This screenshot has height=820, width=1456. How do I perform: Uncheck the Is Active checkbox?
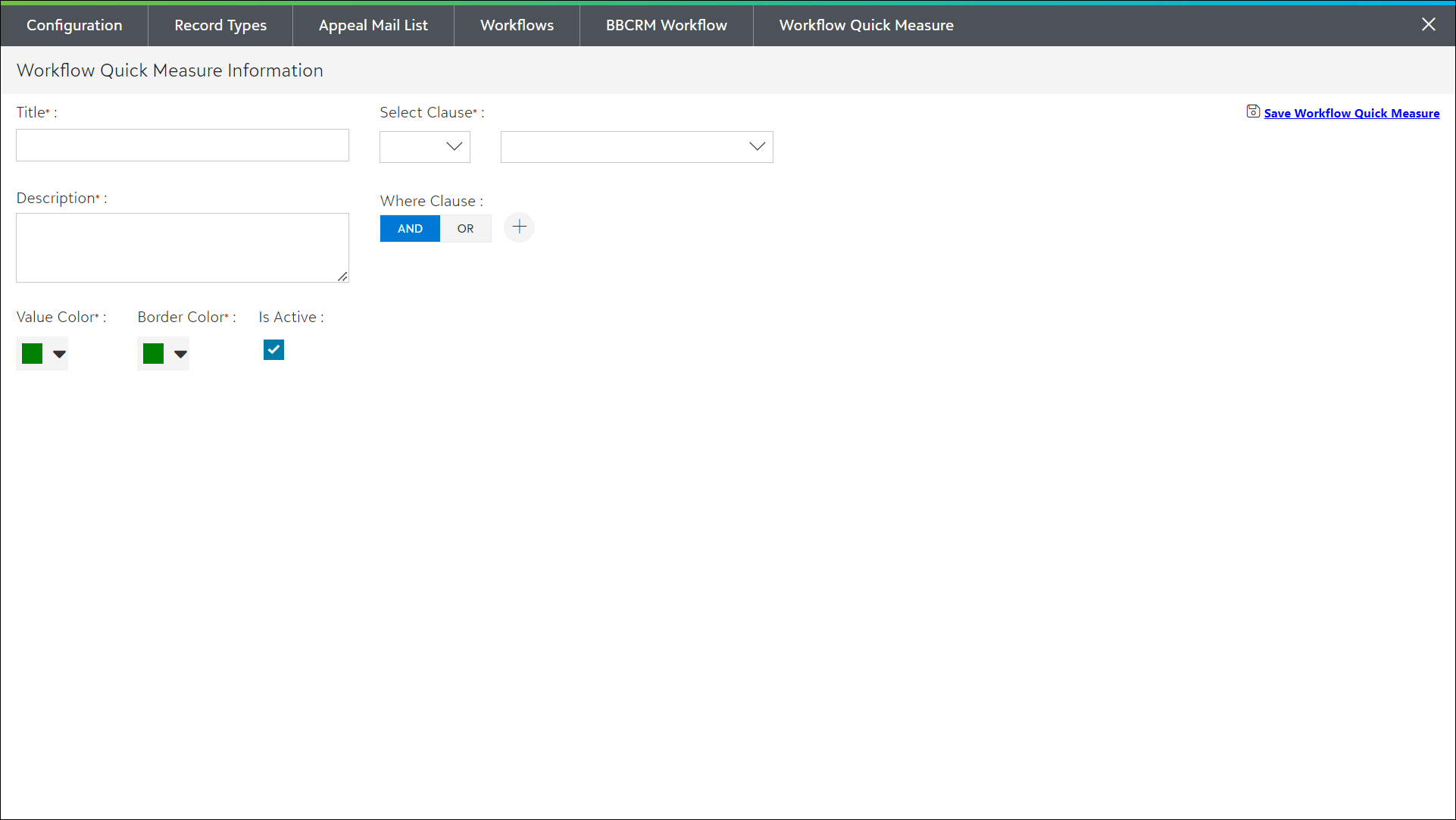[273, 350]
